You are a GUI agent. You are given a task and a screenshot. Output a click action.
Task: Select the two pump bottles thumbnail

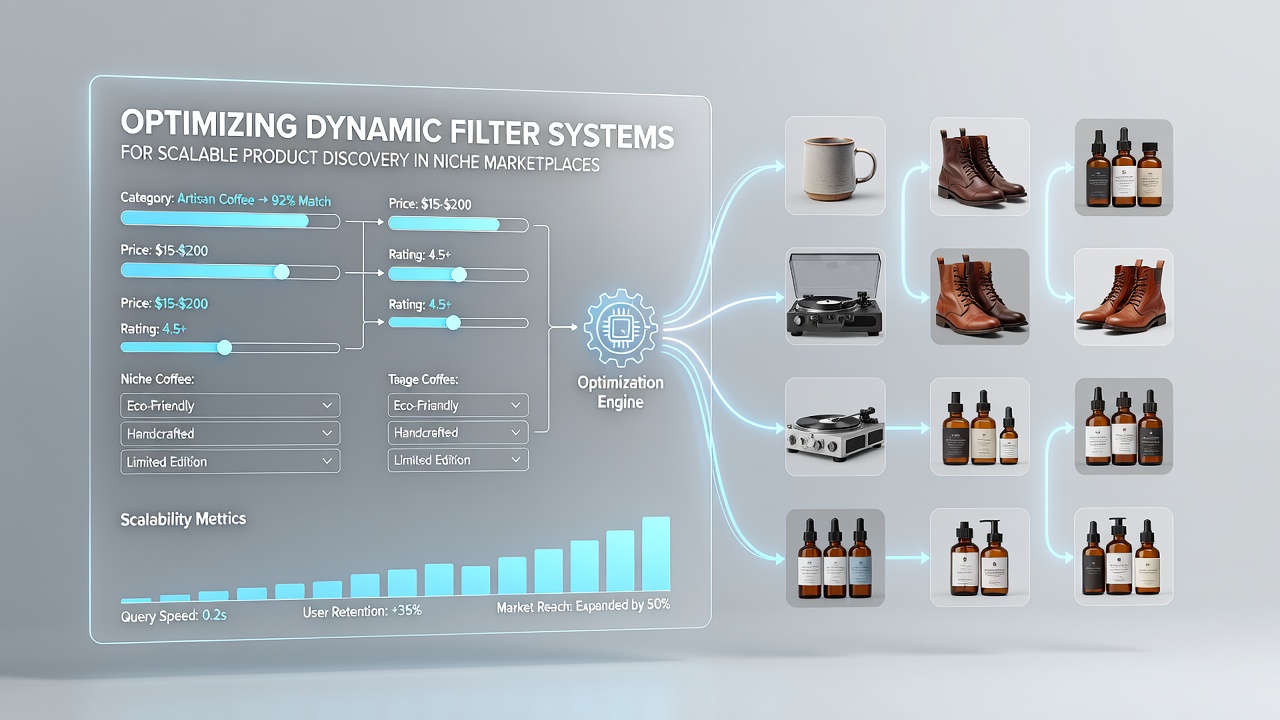(x=980, y=557)
